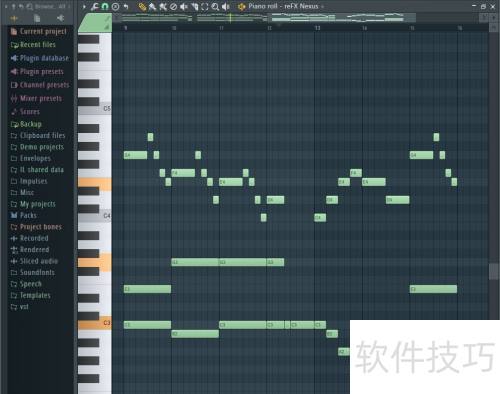Open the piano roll options menu arrow
This screenshot has width=500, height=394.
point(84,6)
